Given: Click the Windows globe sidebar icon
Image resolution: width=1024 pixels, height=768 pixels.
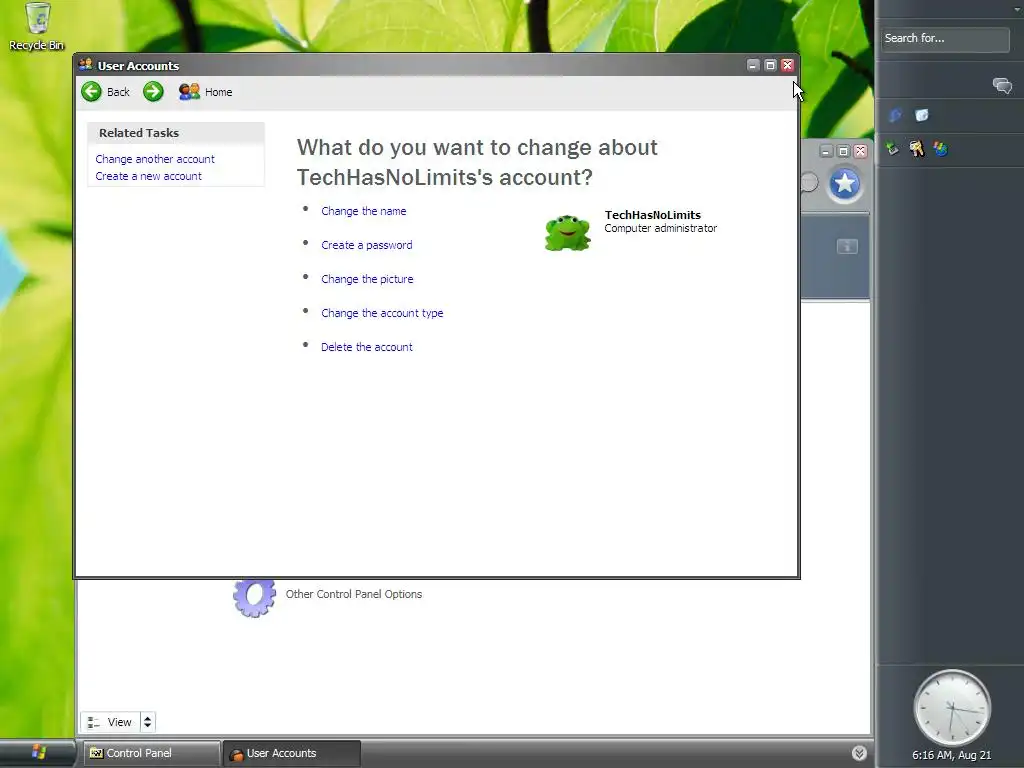Looking at the screenshot, I should [940, 149].
